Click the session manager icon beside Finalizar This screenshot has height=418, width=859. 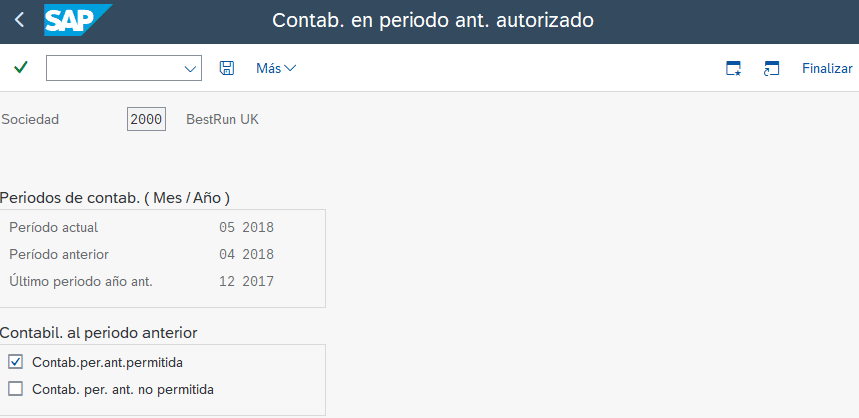coord(770,68)
